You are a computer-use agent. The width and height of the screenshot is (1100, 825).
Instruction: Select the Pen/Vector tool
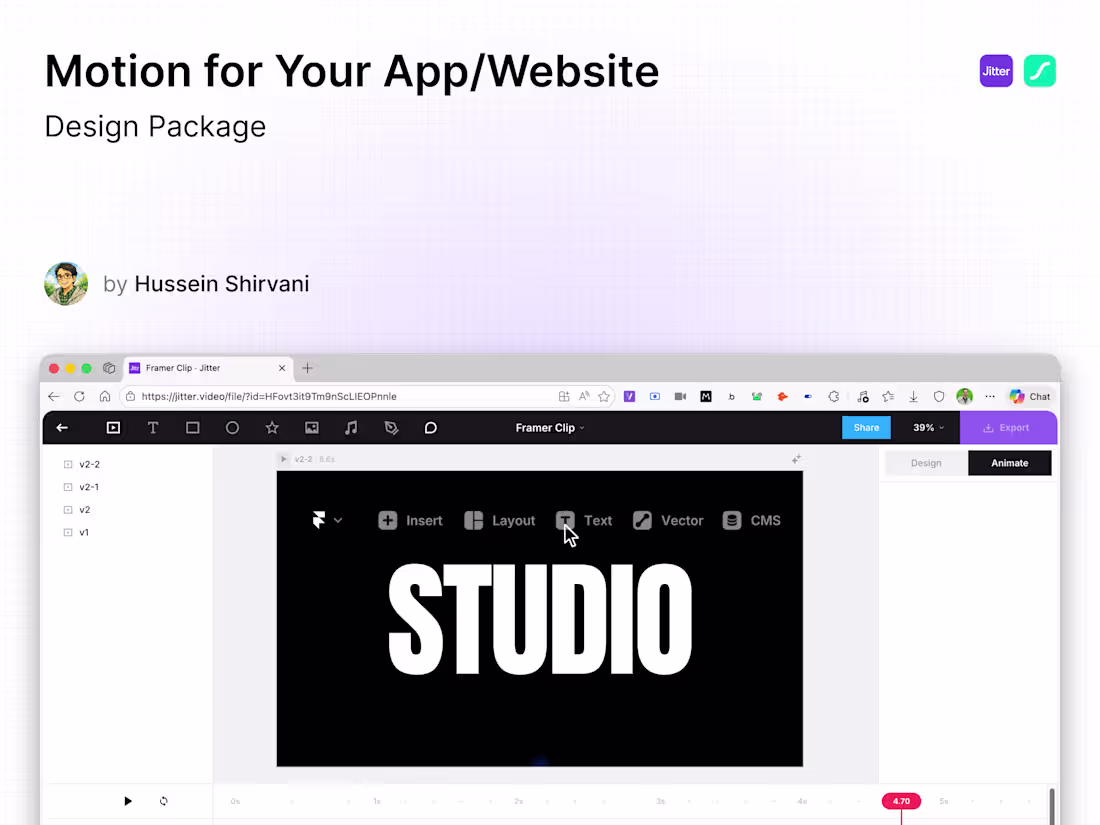[x=392, y=427]
